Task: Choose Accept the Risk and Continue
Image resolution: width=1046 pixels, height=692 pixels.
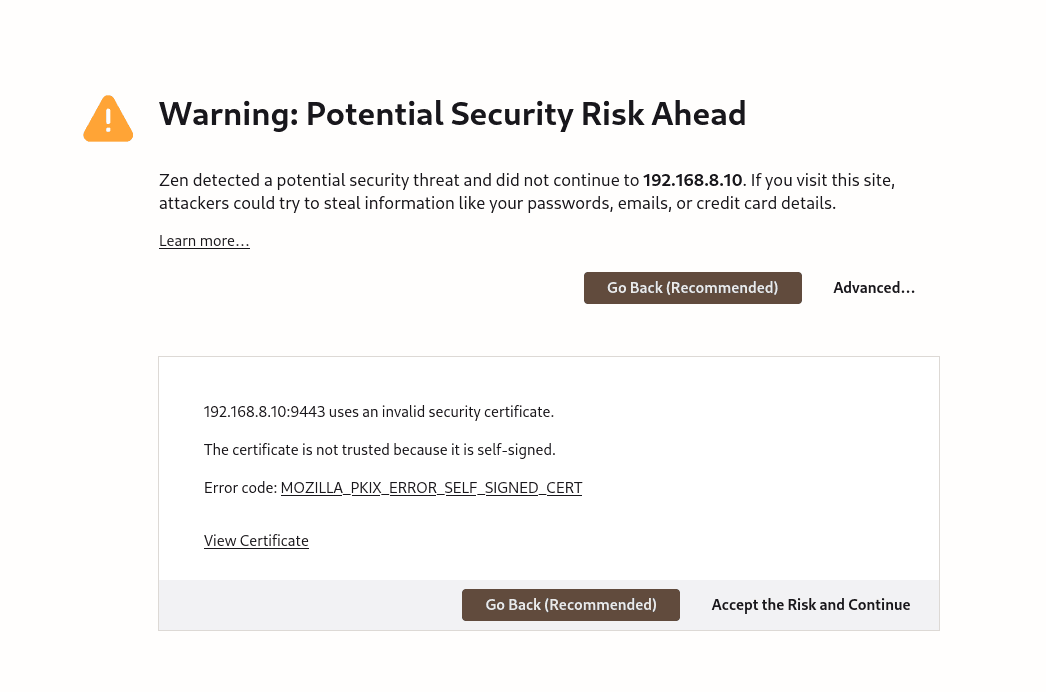Action: [x=811, y=605]
